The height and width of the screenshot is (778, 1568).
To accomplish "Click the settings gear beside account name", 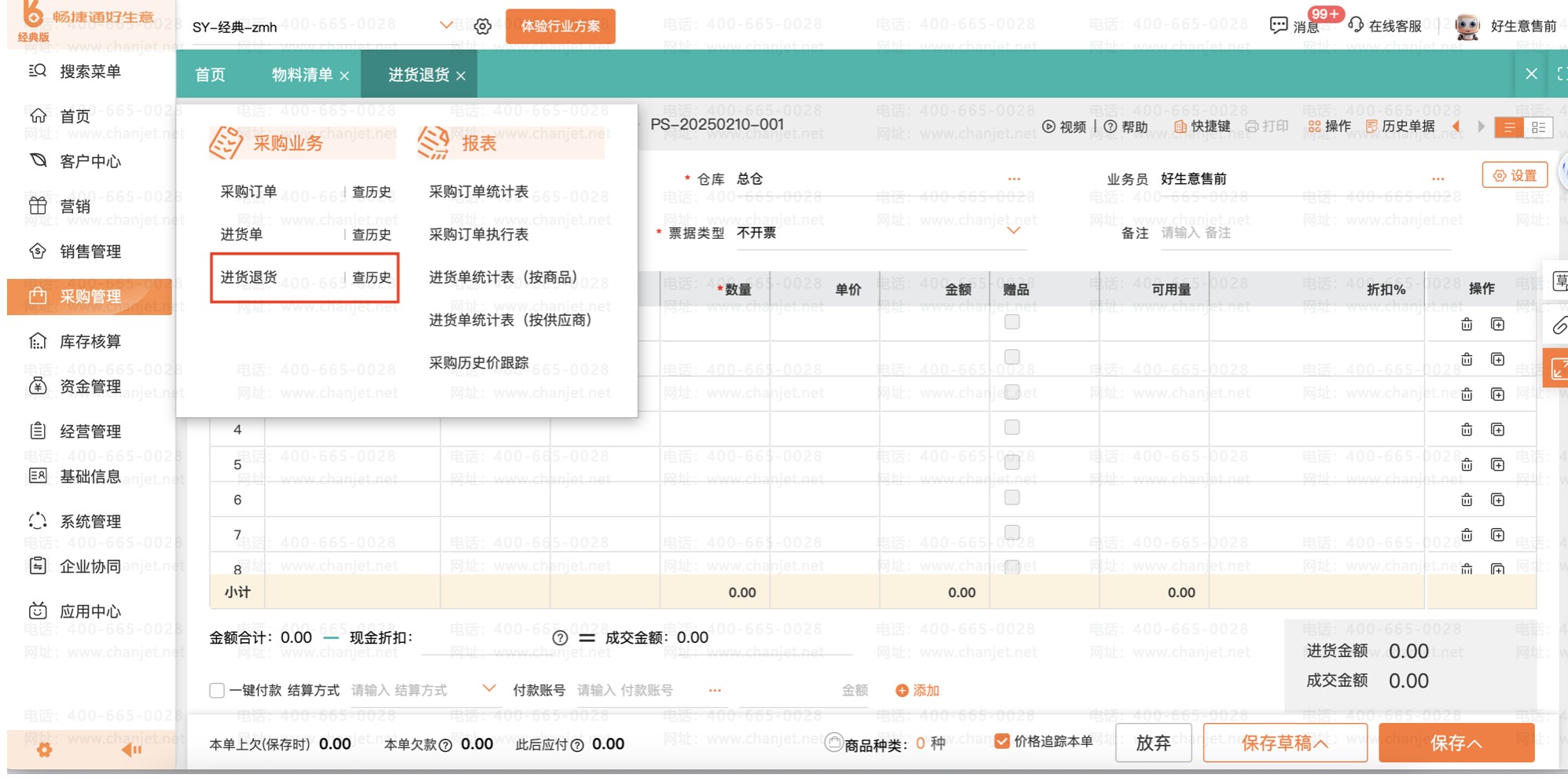I will (x=483, y=27).
